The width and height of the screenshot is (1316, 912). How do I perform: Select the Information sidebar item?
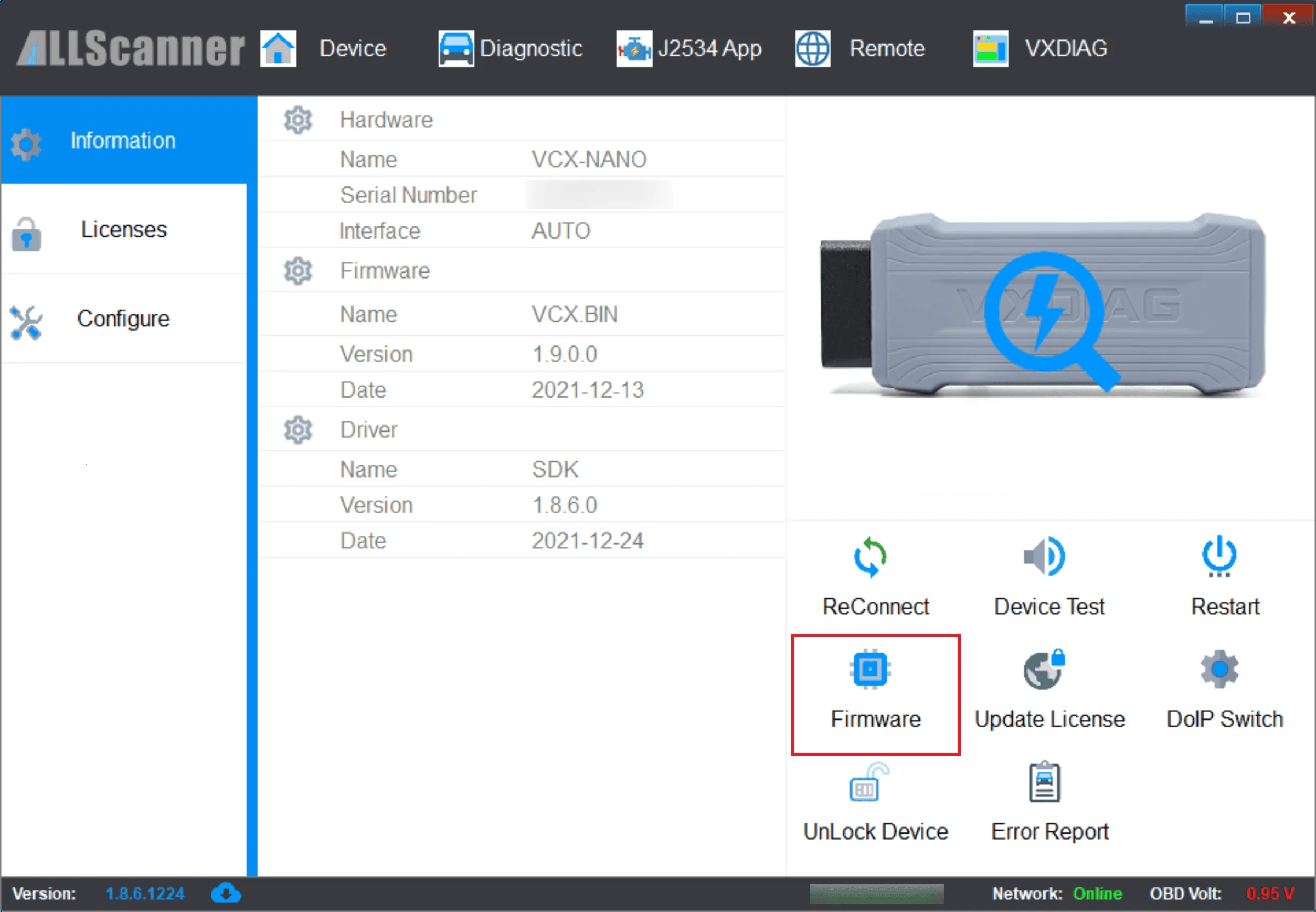(123, 140)
